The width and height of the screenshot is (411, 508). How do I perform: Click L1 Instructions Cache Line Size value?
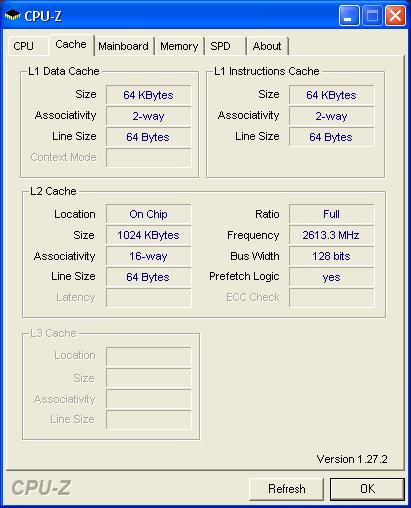pos(331,137)
